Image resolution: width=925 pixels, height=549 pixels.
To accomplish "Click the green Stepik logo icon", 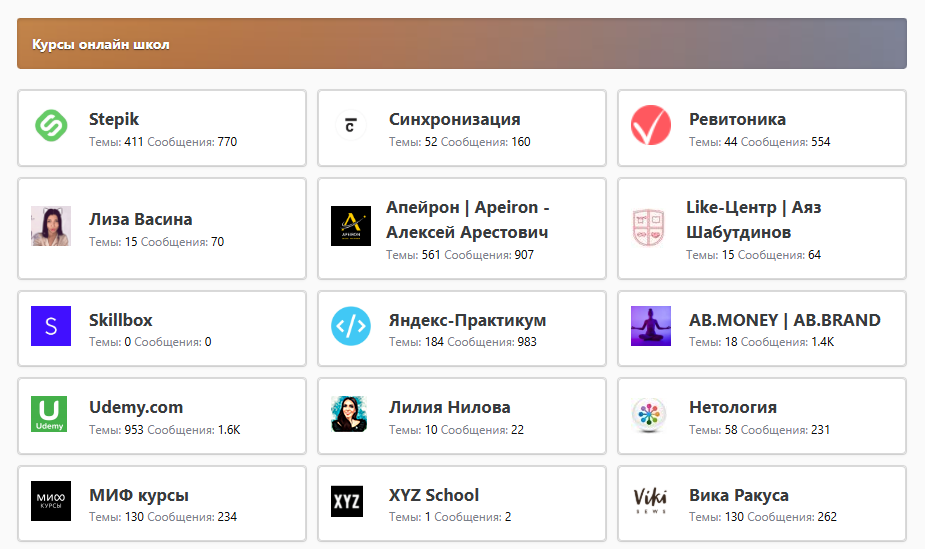I will coord(51,126).
